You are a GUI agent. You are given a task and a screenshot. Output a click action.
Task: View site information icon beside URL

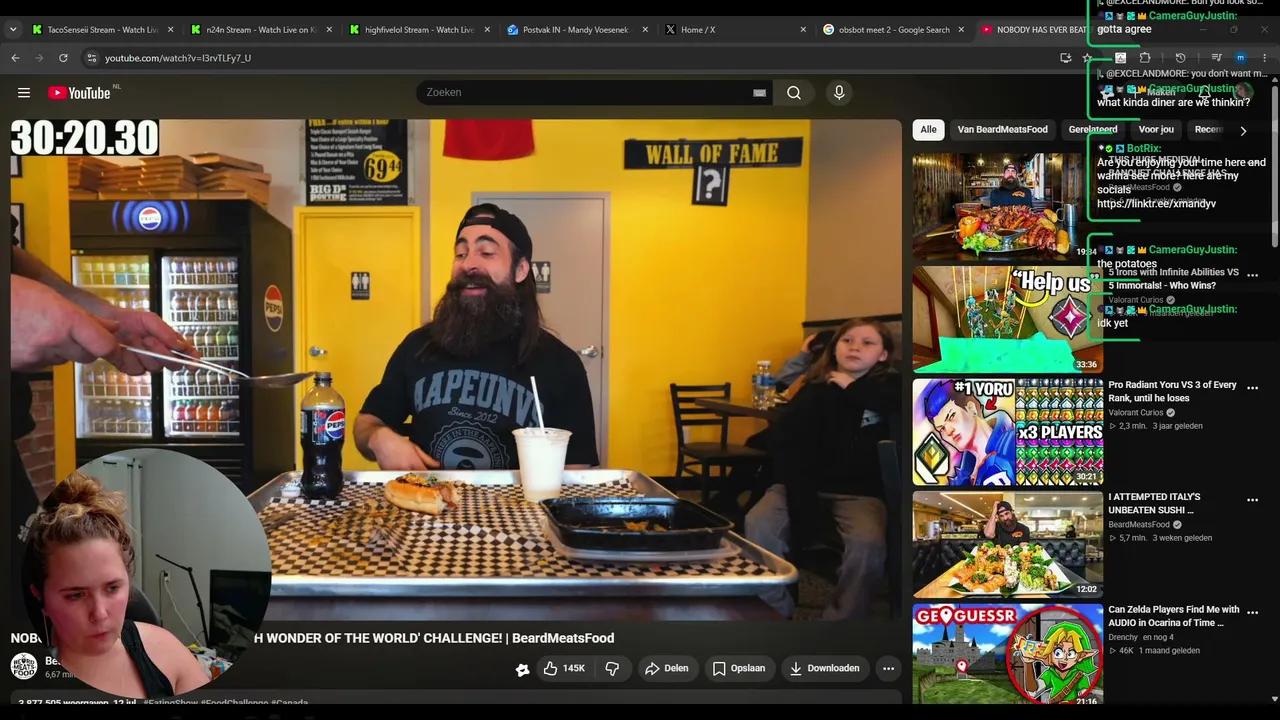pos(92,58)
